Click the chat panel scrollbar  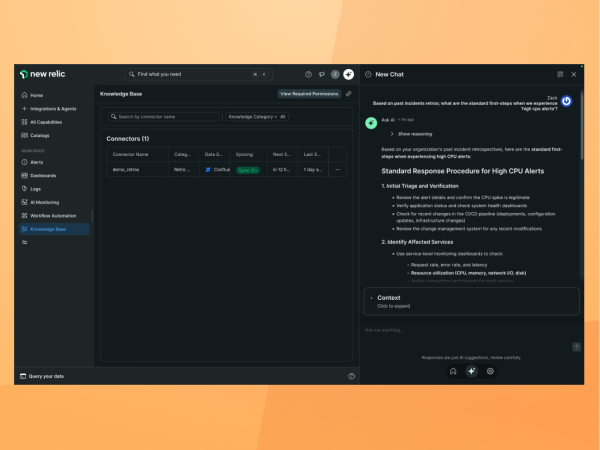point(582,124)
